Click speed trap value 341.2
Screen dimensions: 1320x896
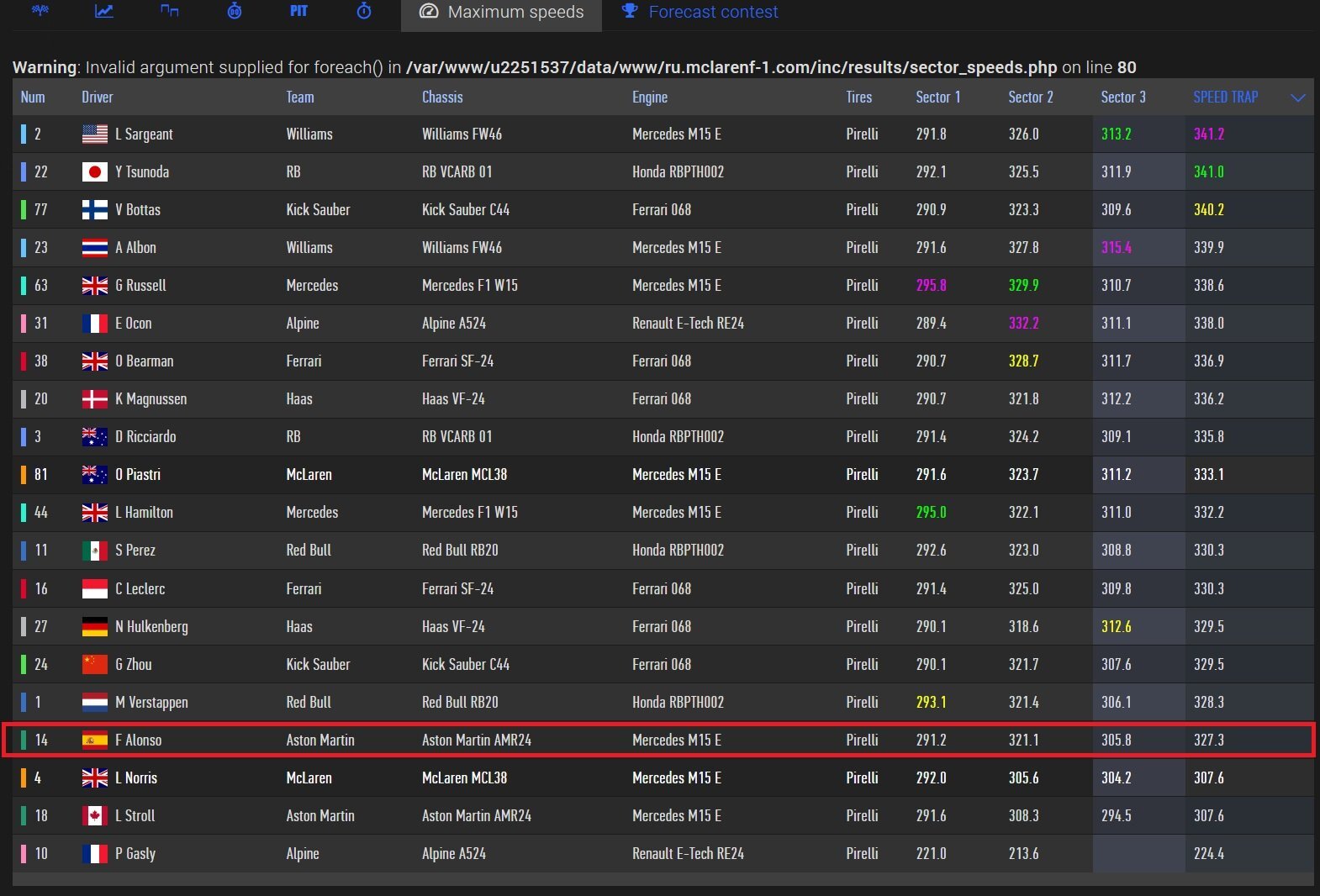(1209, 134)
